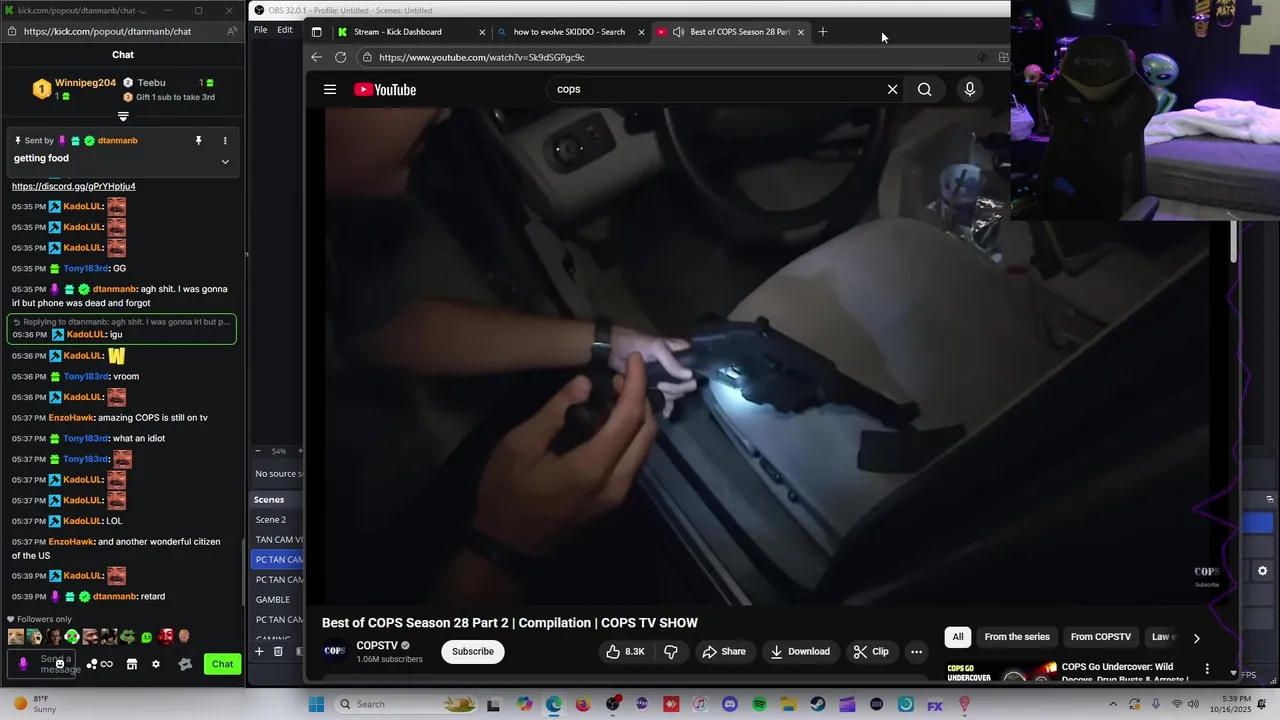
Task: Select the From COPSTV chip
Action: pos(1100,637)
